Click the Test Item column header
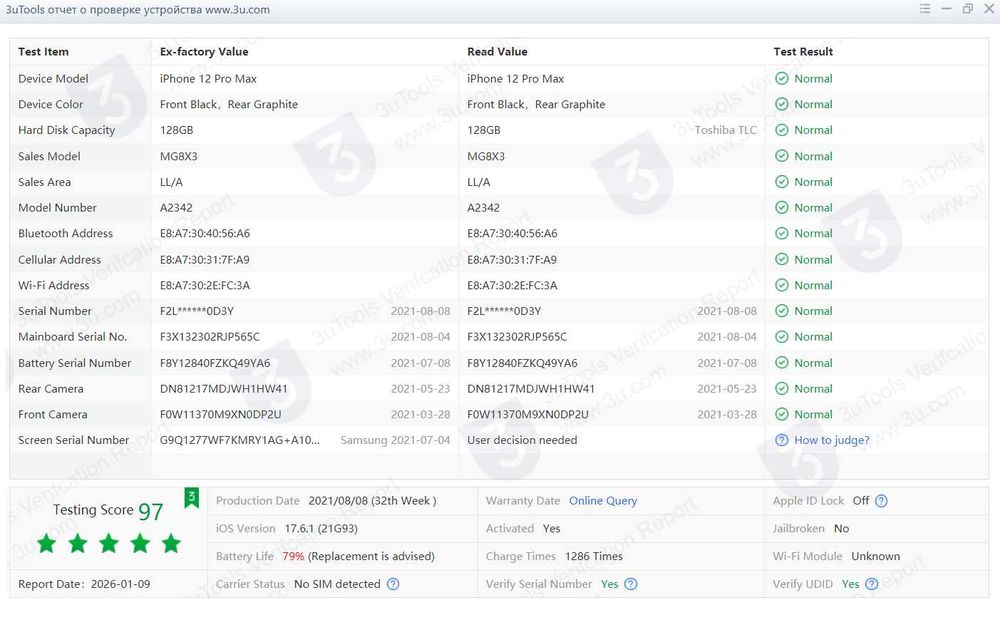The width and height of the screenshot is (1000, 617). (x=43, y=52)
